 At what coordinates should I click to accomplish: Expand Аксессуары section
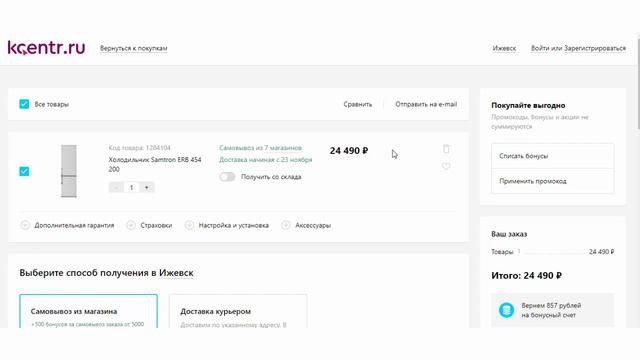pos(313,225)
